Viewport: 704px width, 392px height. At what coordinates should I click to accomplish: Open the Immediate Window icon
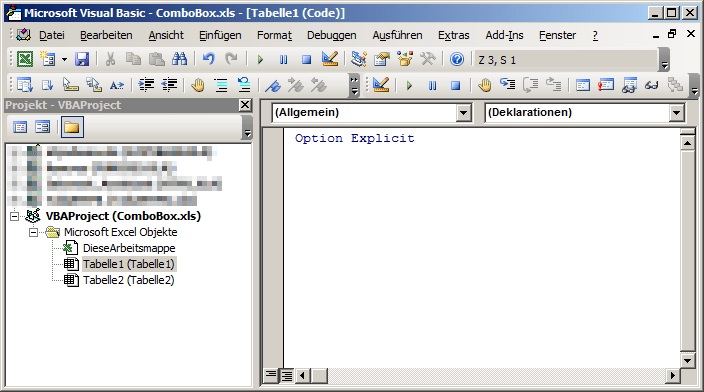coord(606,85)
